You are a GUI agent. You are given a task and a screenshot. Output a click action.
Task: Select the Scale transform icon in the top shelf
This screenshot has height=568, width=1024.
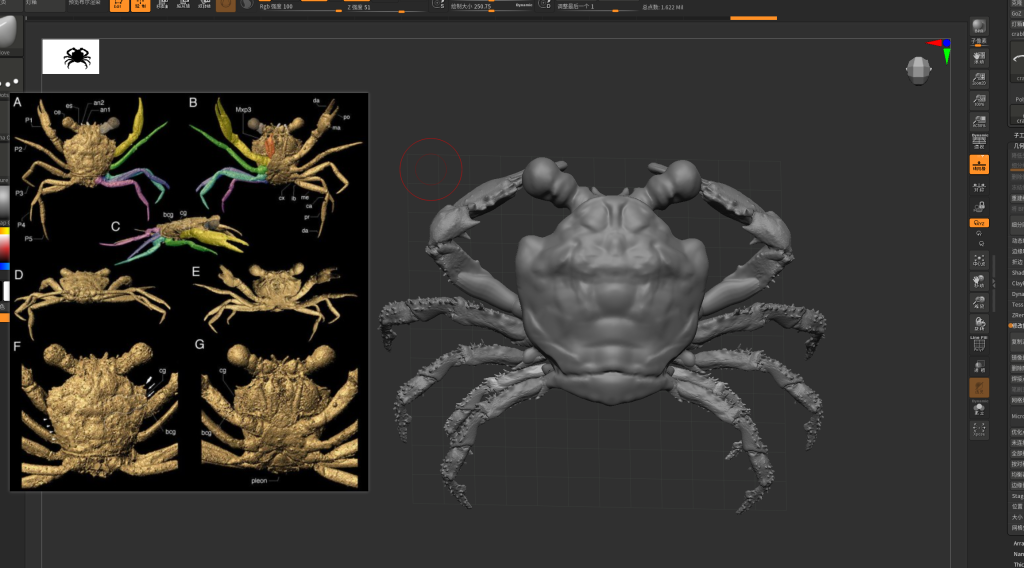click(x=184, y=5)
